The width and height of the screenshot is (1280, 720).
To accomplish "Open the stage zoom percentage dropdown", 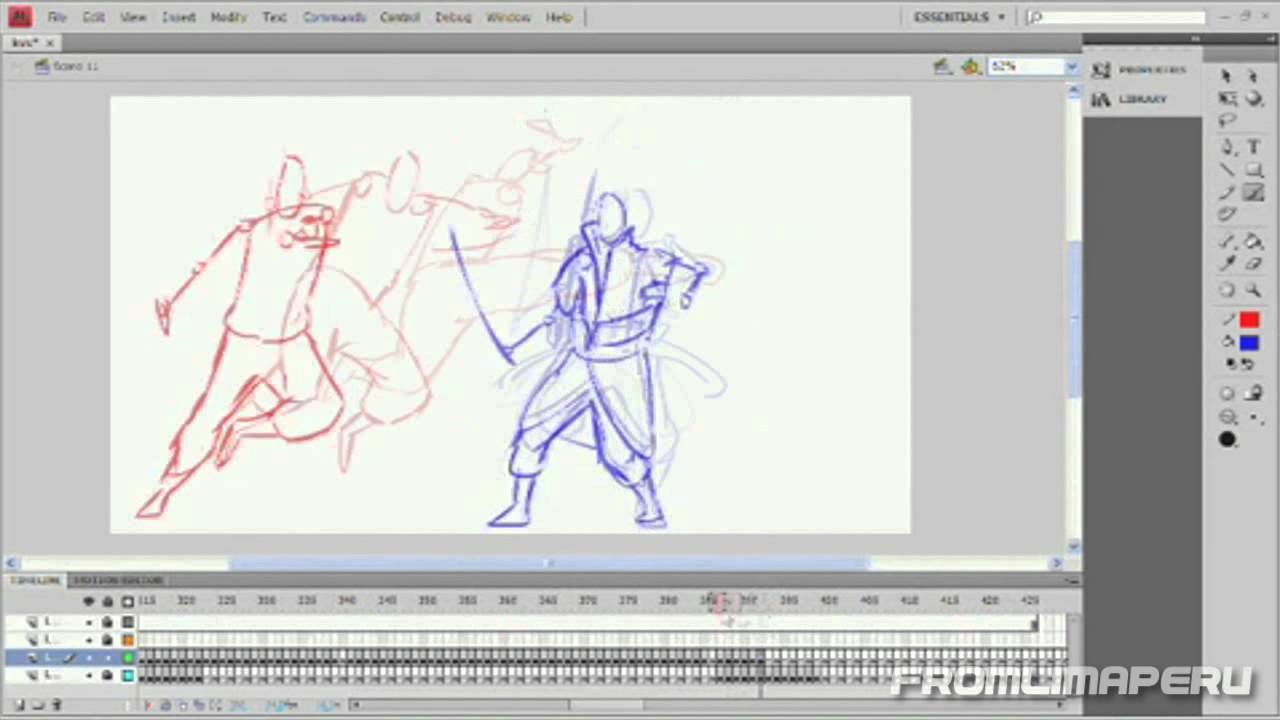I will (x=1071, y=67).
